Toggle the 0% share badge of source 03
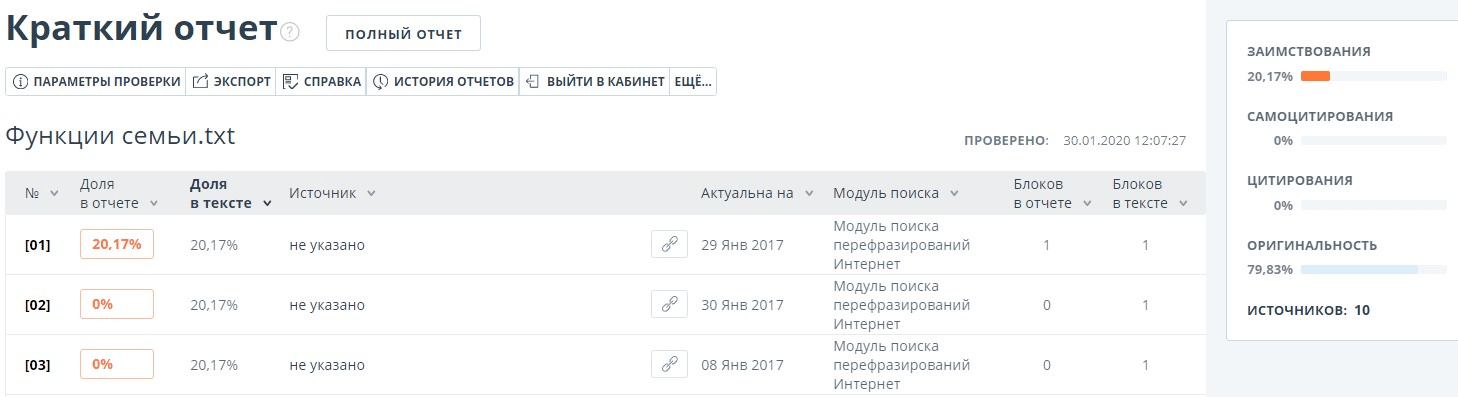This screenshot has height=397, width=1458. pos(117,364)
